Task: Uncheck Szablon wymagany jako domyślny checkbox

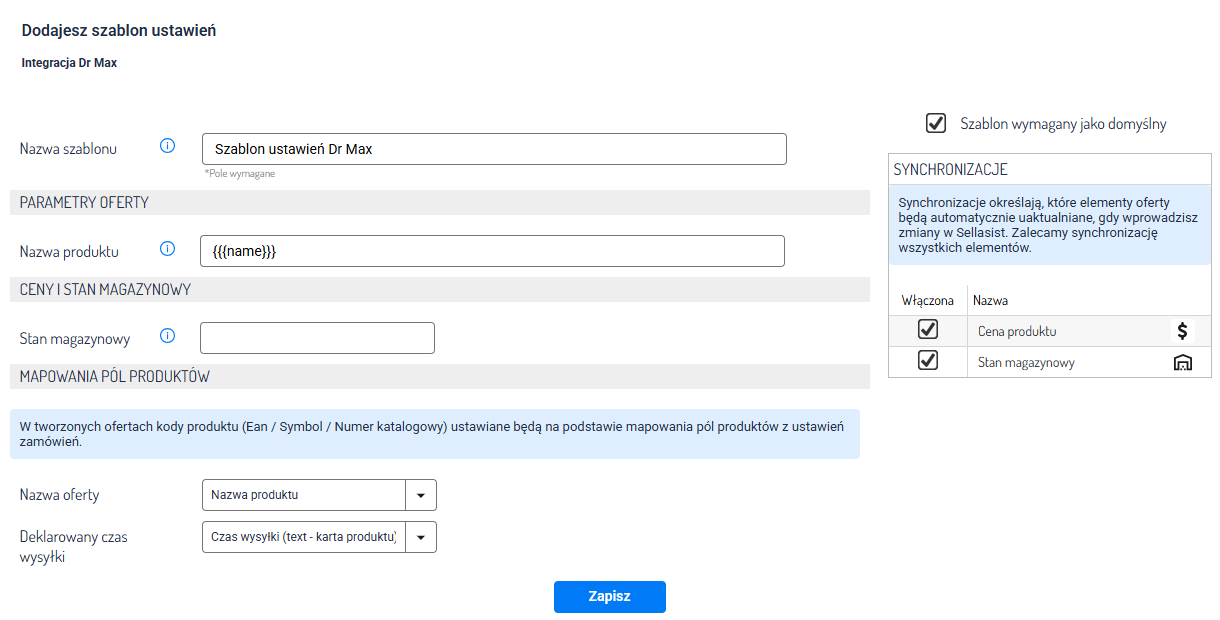Action: pos(936,123)
